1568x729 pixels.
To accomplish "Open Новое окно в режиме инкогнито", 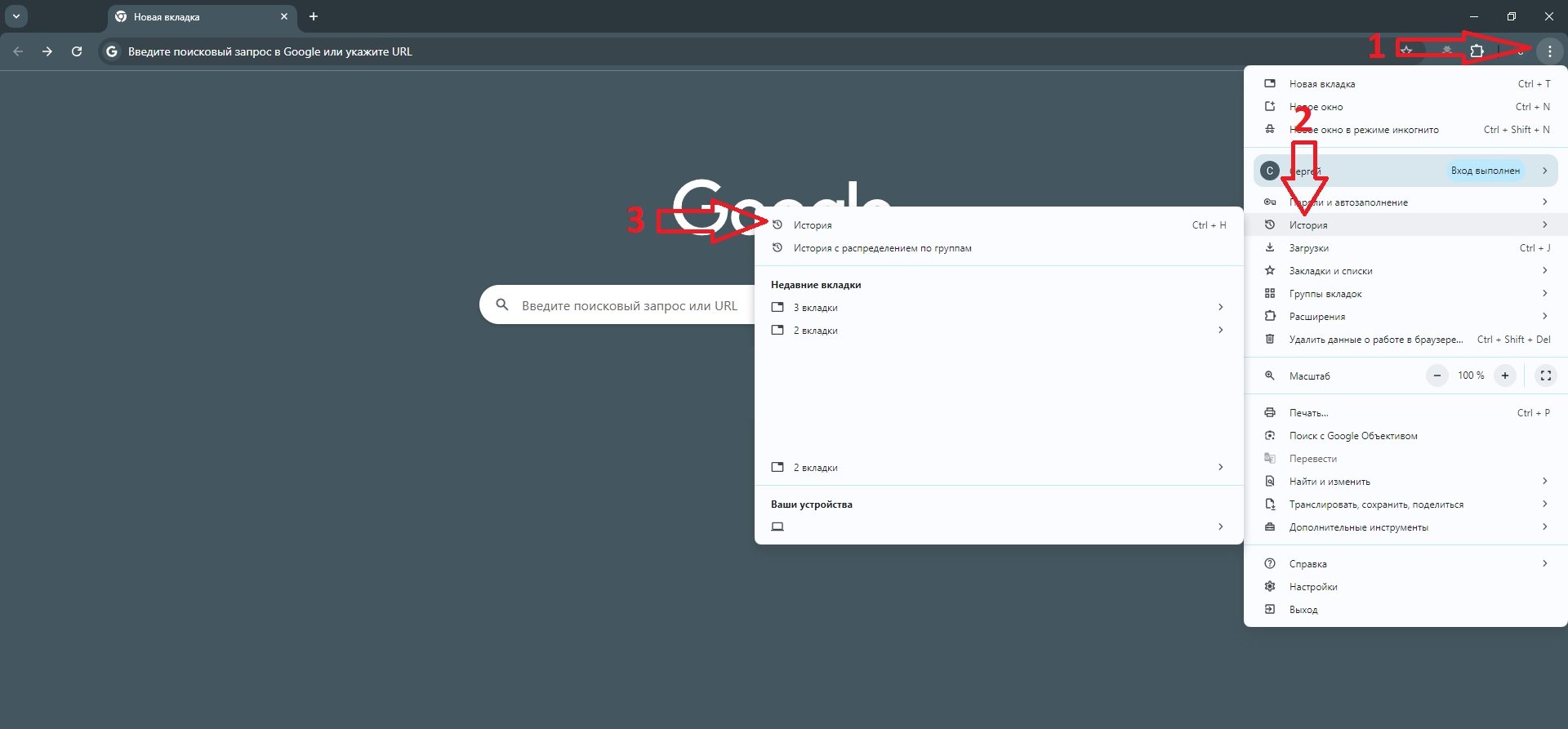I will point(1405,130).
